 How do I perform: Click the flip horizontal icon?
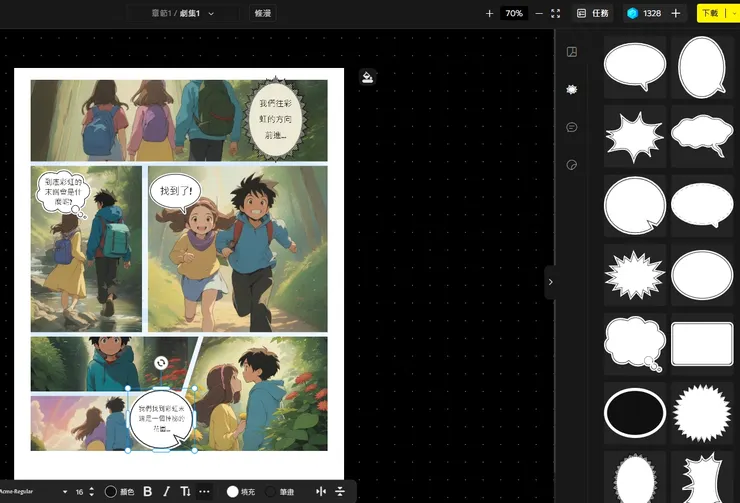321,491
